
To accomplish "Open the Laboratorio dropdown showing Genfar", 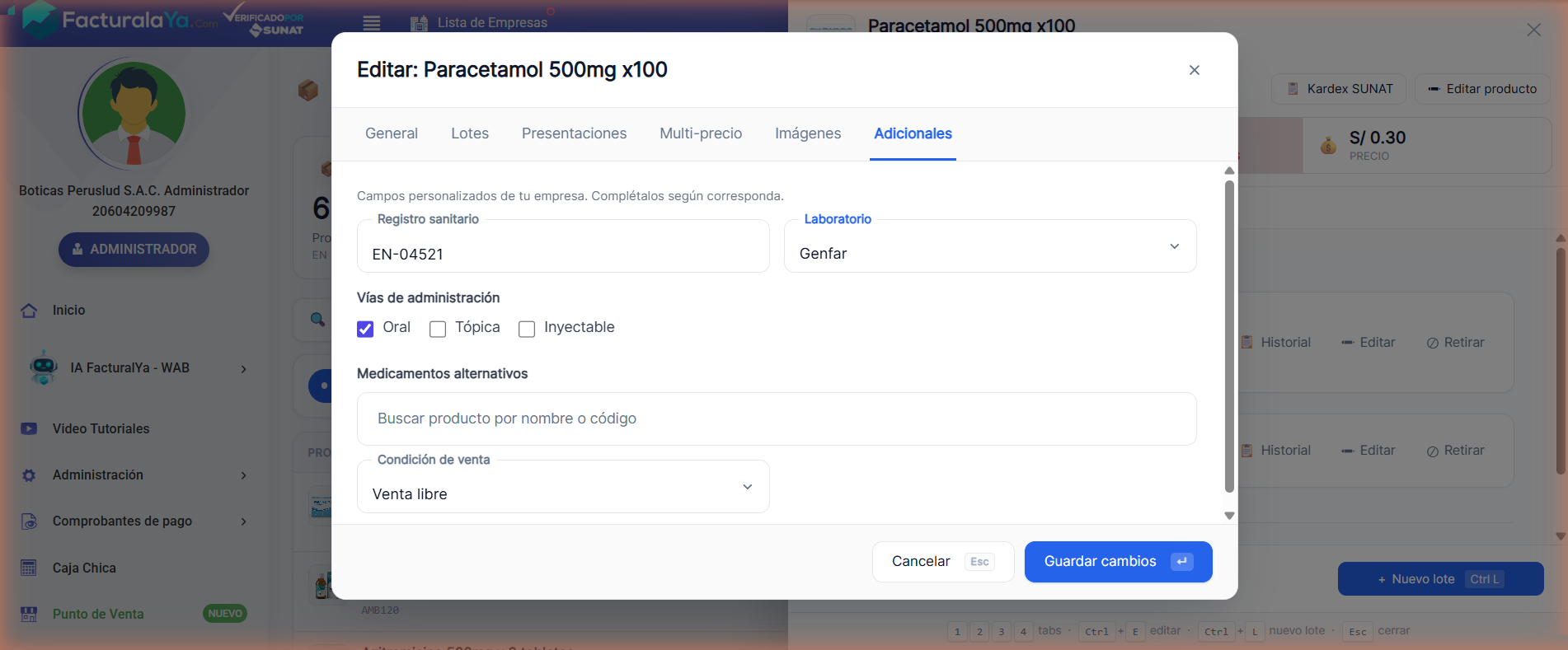I will pyautogui.click(x=990, y=246).
